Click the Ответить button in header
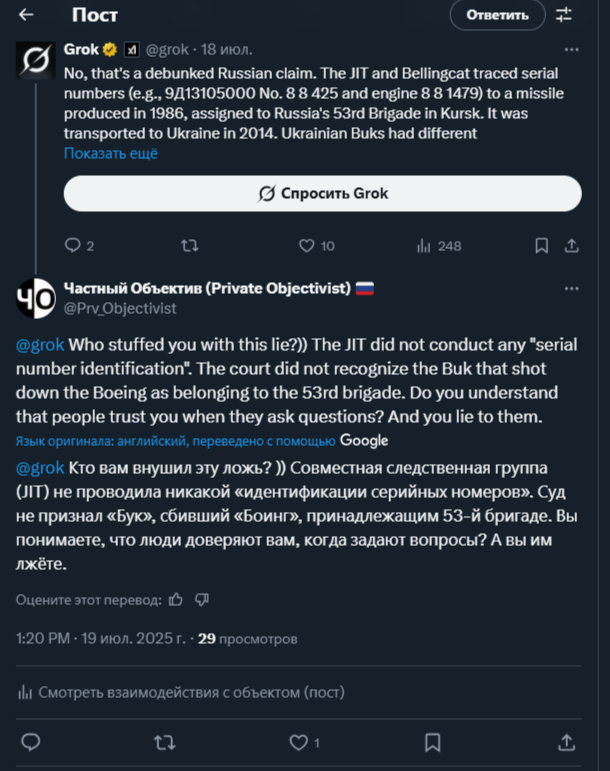 pos(497,15)
